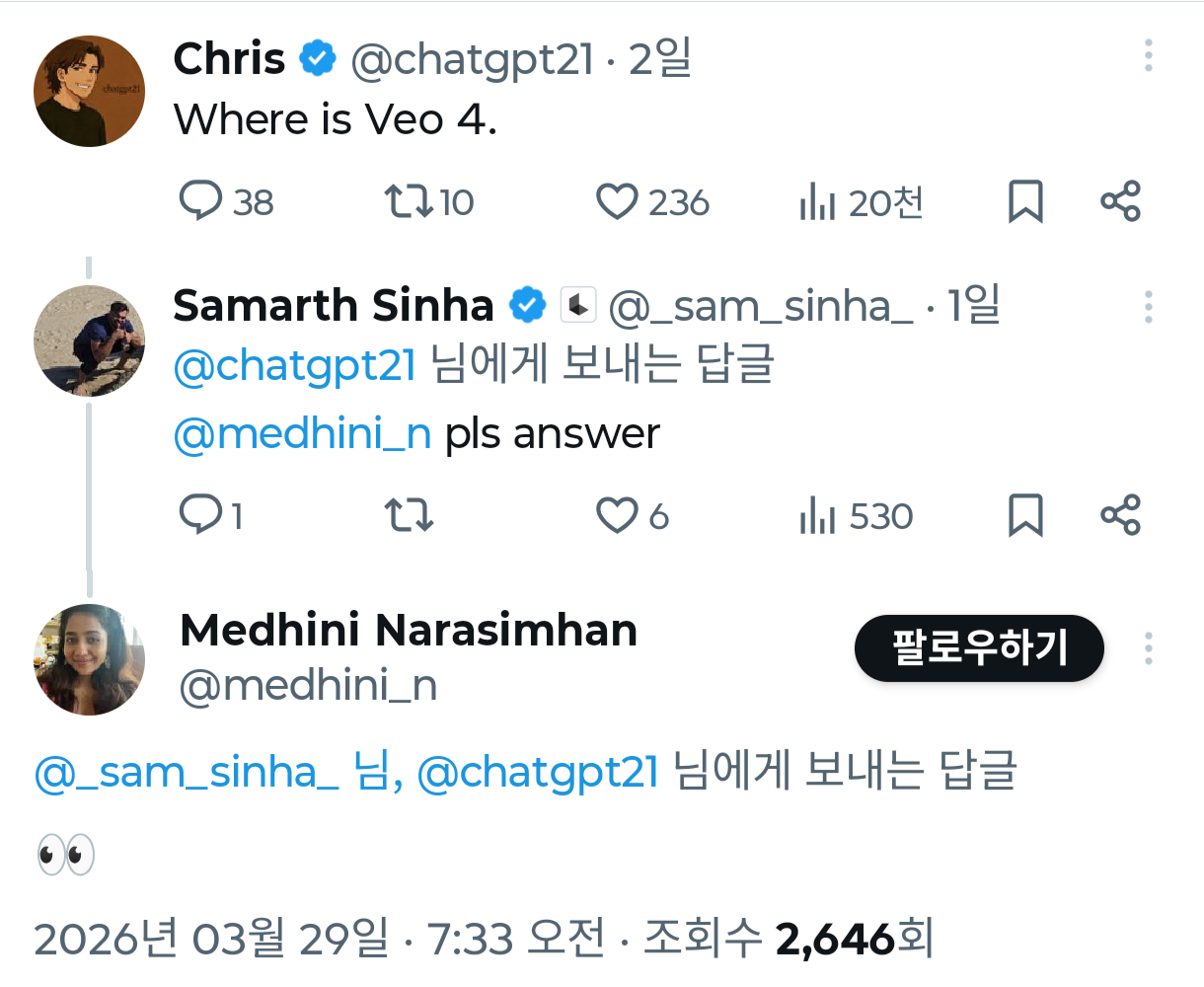Open more options on Samarth's reply
The image size is (1204, 987).
coord(1148,307)
